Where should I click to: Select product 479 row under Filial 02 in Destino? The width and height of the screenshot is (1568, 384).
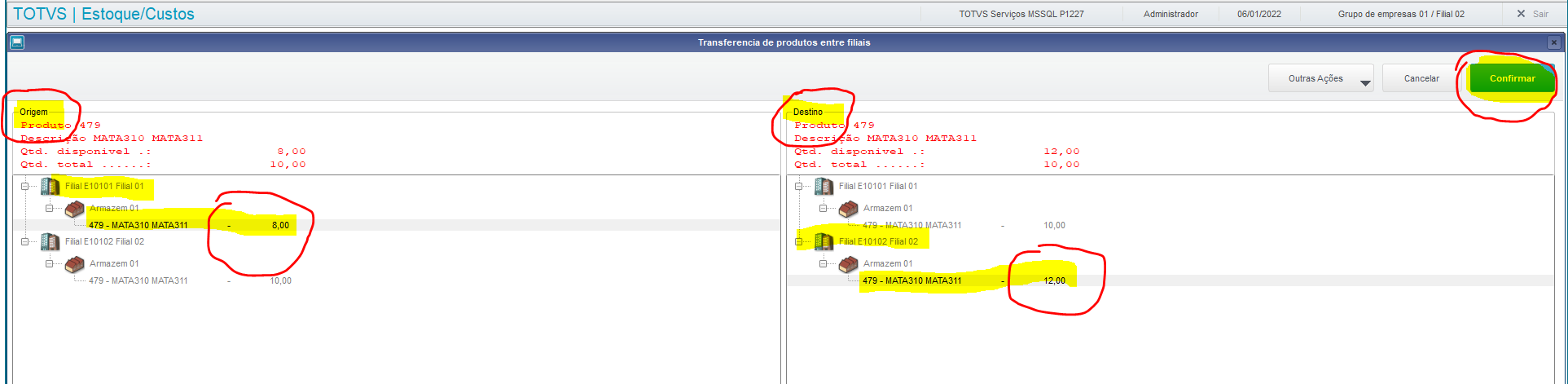pyautogui.click(x=1170, y=280)
